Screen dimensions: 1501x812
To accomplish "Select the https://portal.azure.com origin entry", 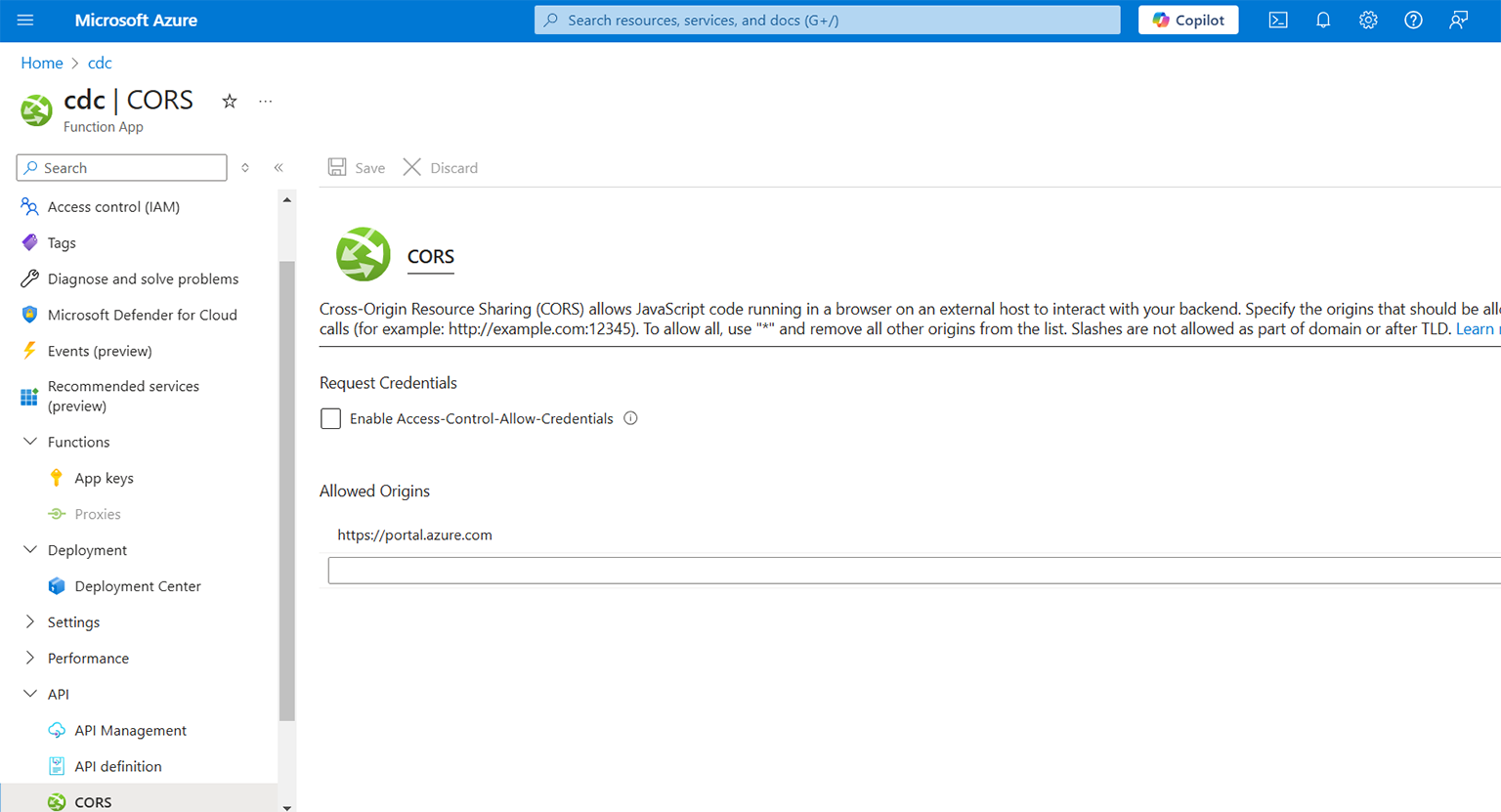I will click(x=414, y=534).
